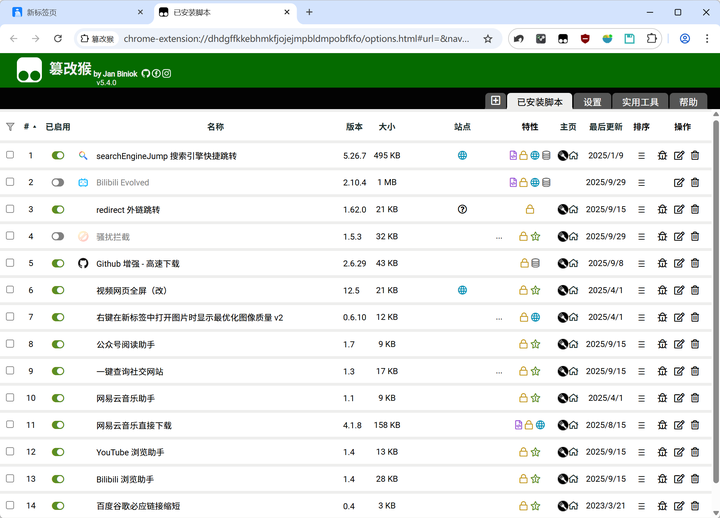This screenshot has width=720, height=518.
Task: Select checkbox for 一键查询社交网站 row
Action: (10, 371)
